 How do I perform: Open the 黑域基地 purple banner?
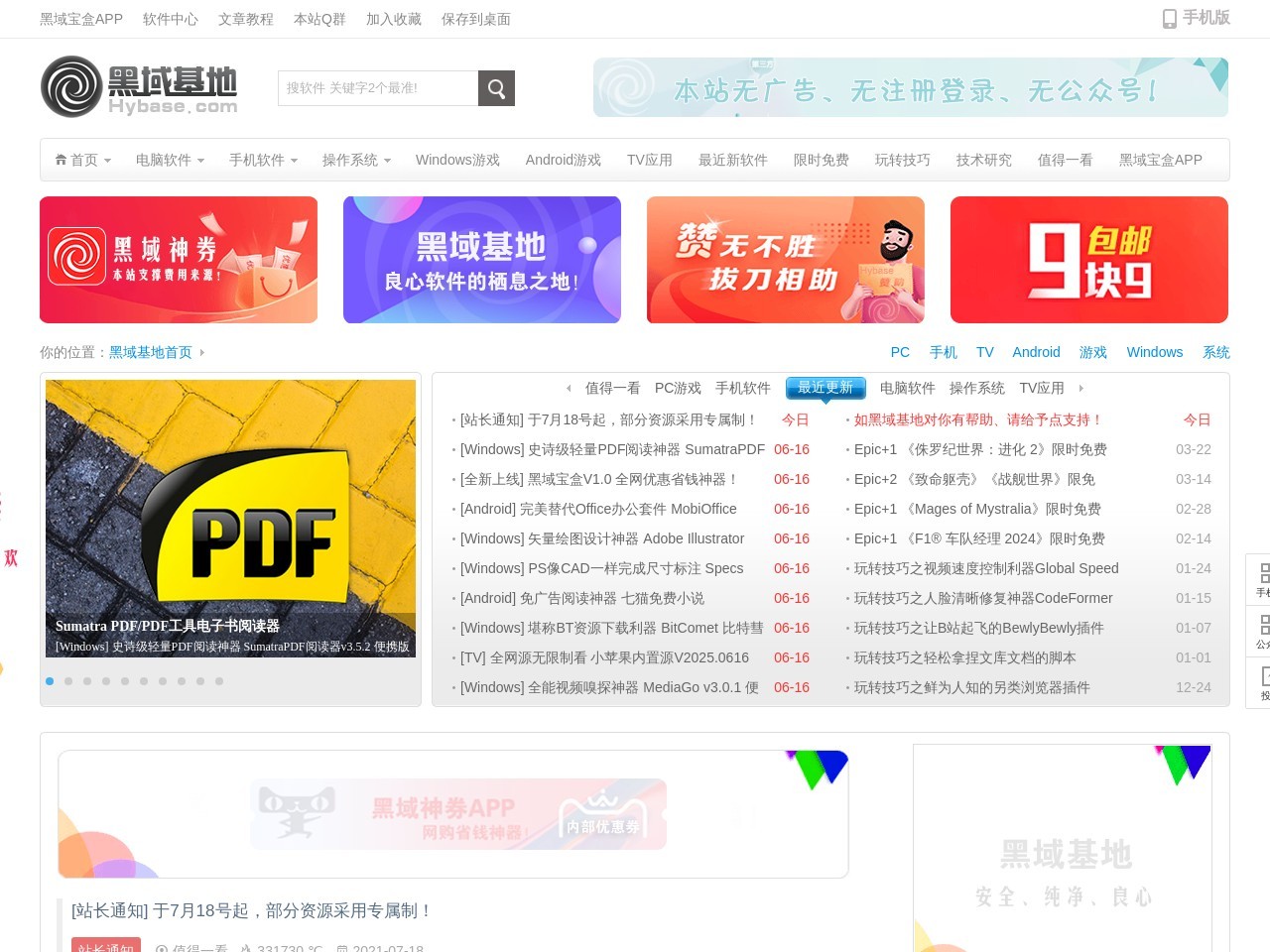(x=482, y=260)
